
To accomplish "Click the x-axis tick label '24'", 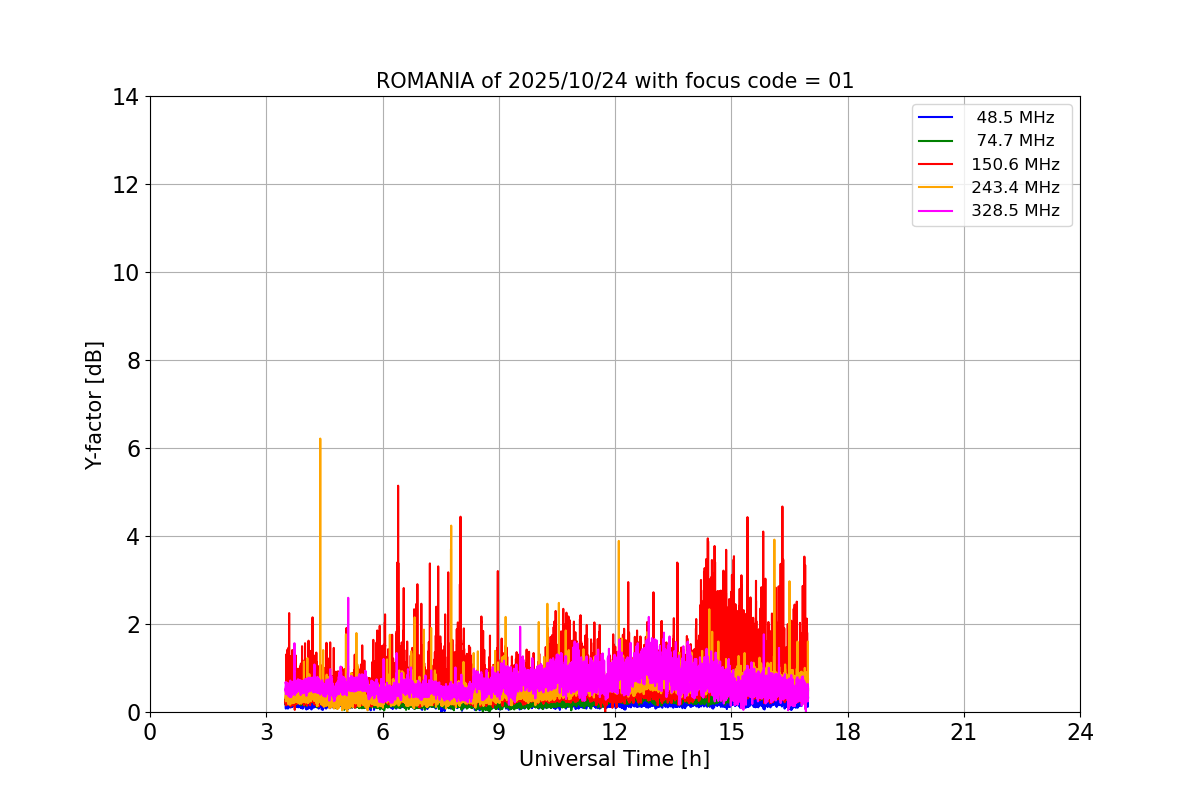I will 1080,732.
